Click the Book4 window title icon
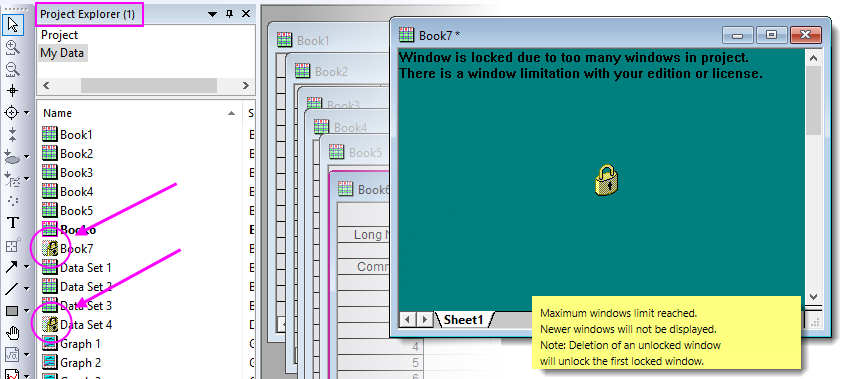 321,127
